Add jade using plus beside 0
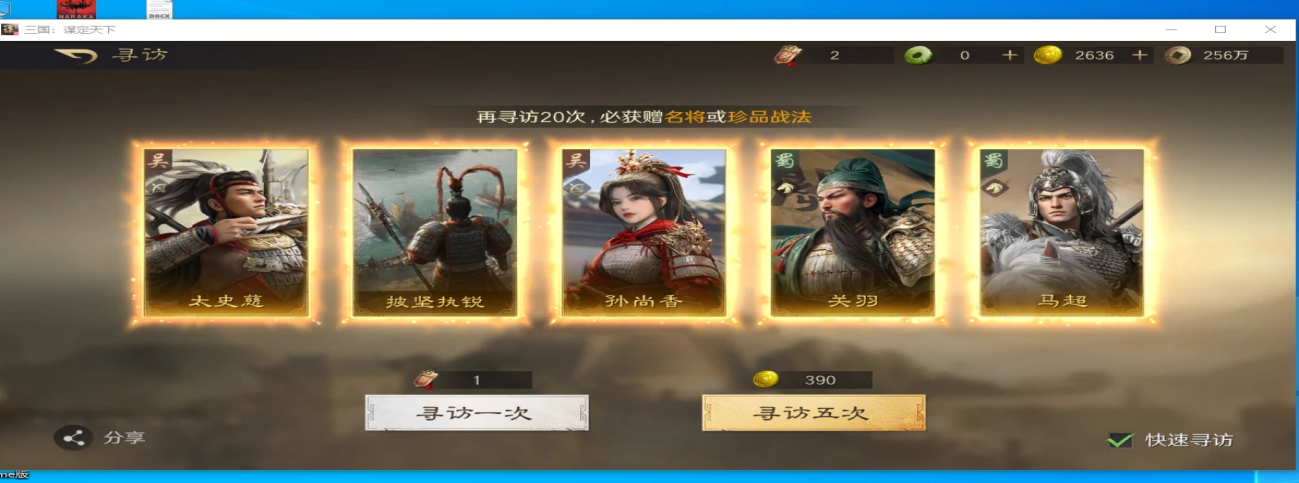This screenshot has height=483, width=1299. coord(1010,55)
